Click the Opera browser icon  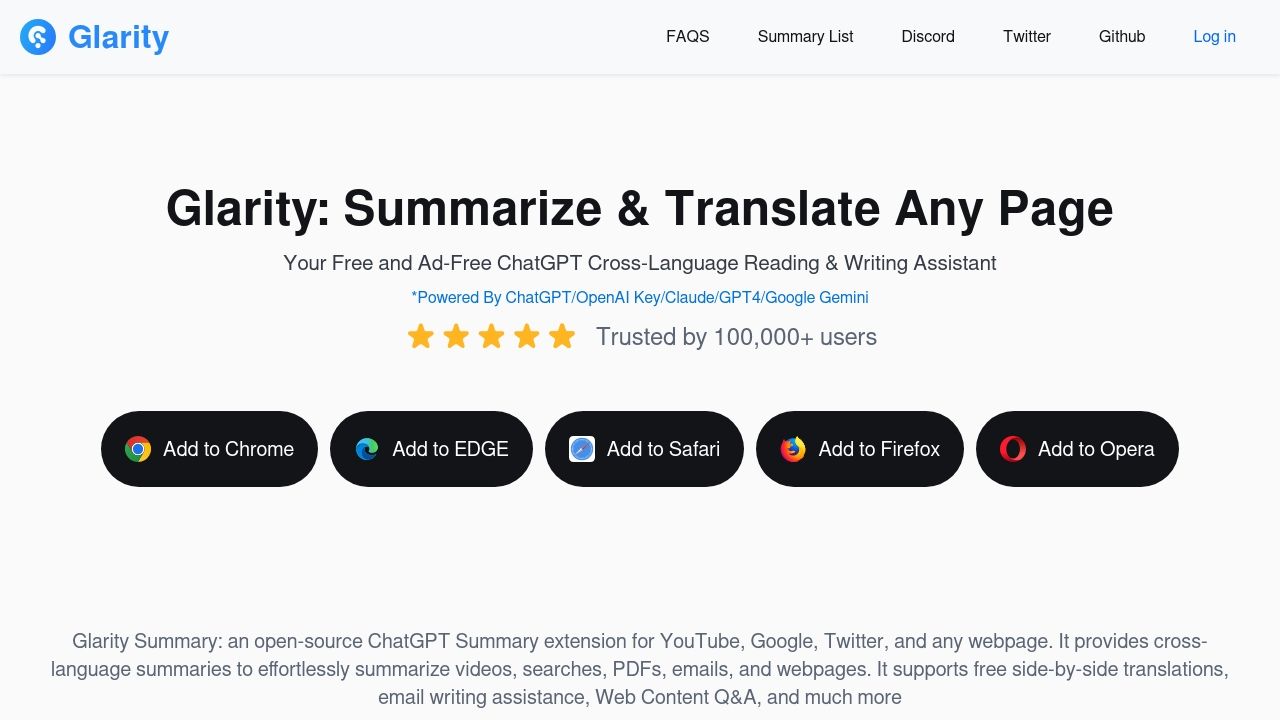coord(1013,449)
